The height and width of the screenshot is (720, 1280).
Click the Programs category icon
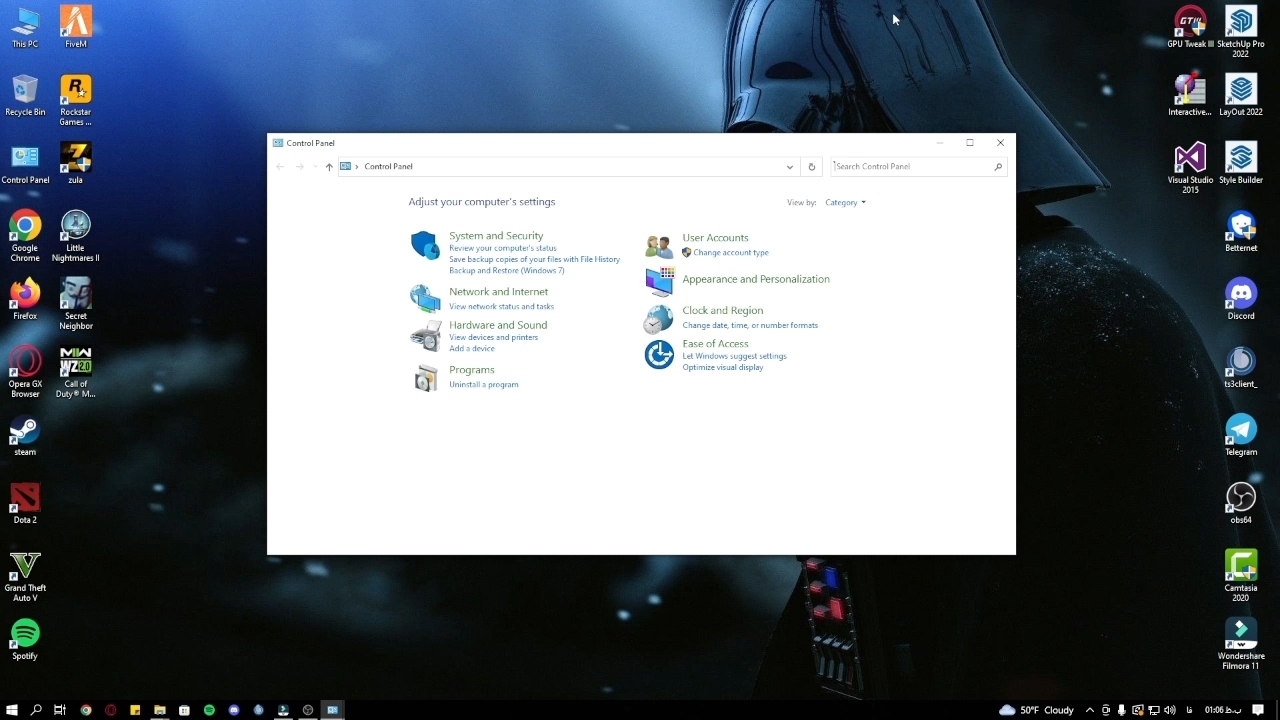click(426, 377)
